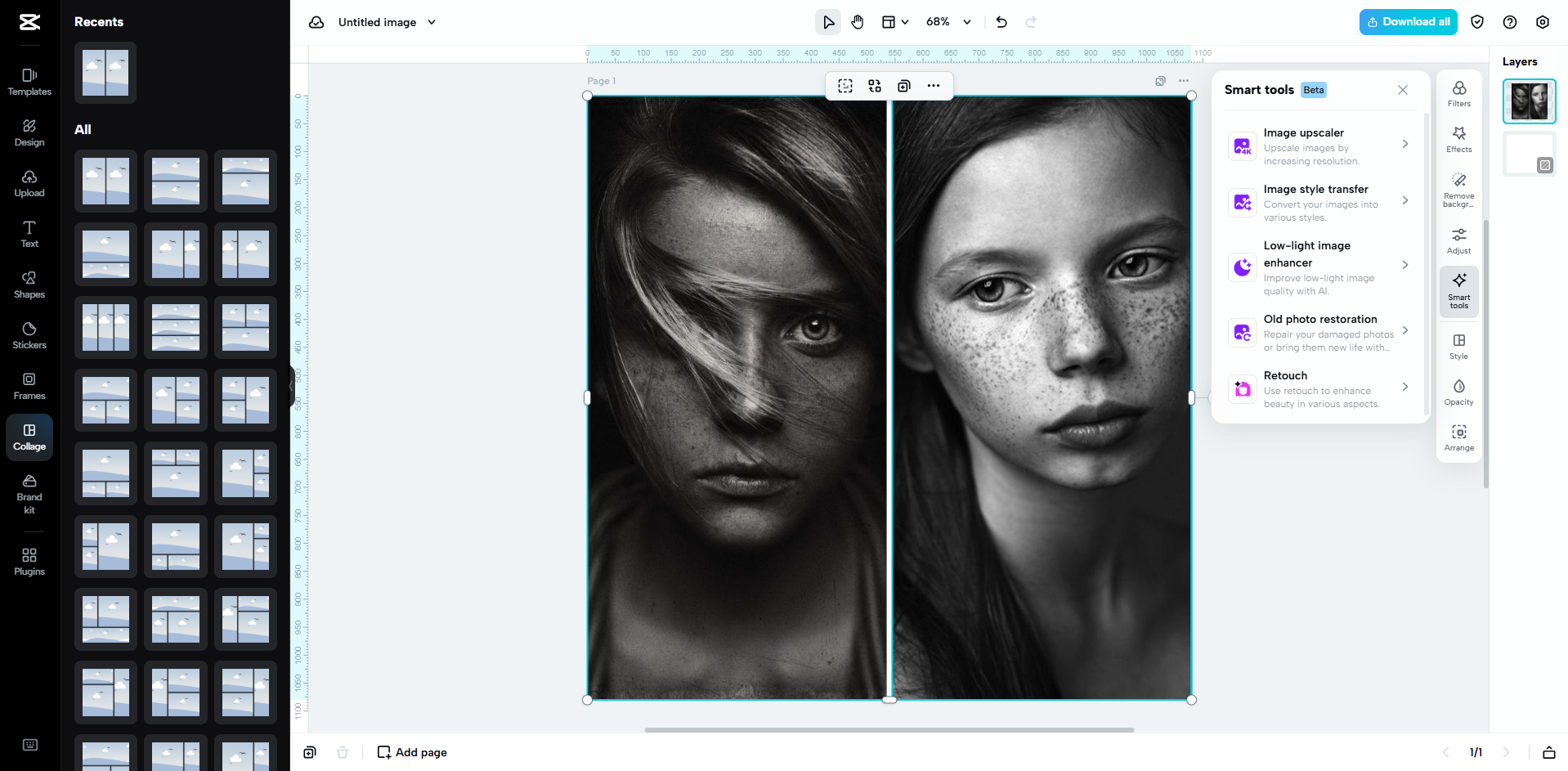The height and width of the screenshot is (771, 1568).
Task: Open the zoom level dropdown showing 68%
Action: pos(947,22)
